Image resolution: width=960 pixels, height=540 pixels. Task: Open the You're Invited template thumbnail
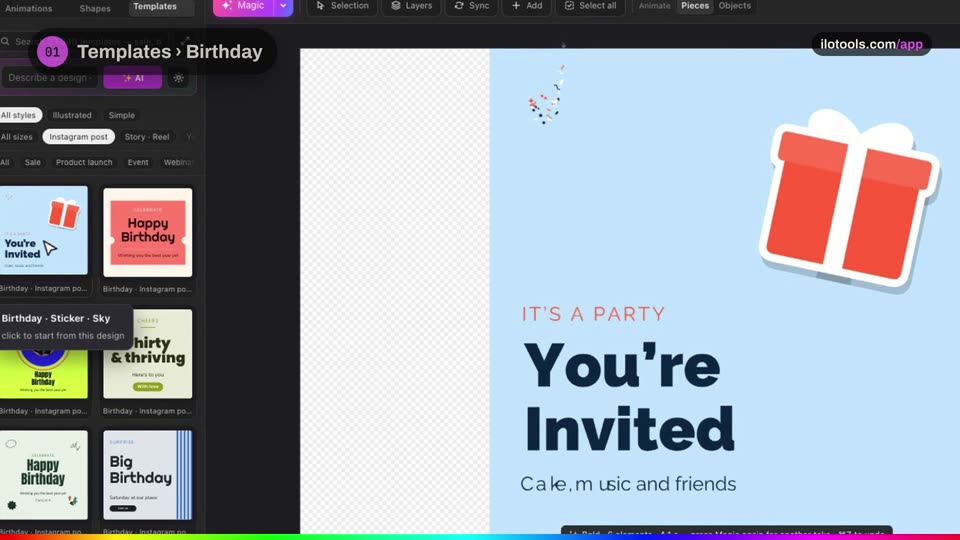[x=43, y=231]
